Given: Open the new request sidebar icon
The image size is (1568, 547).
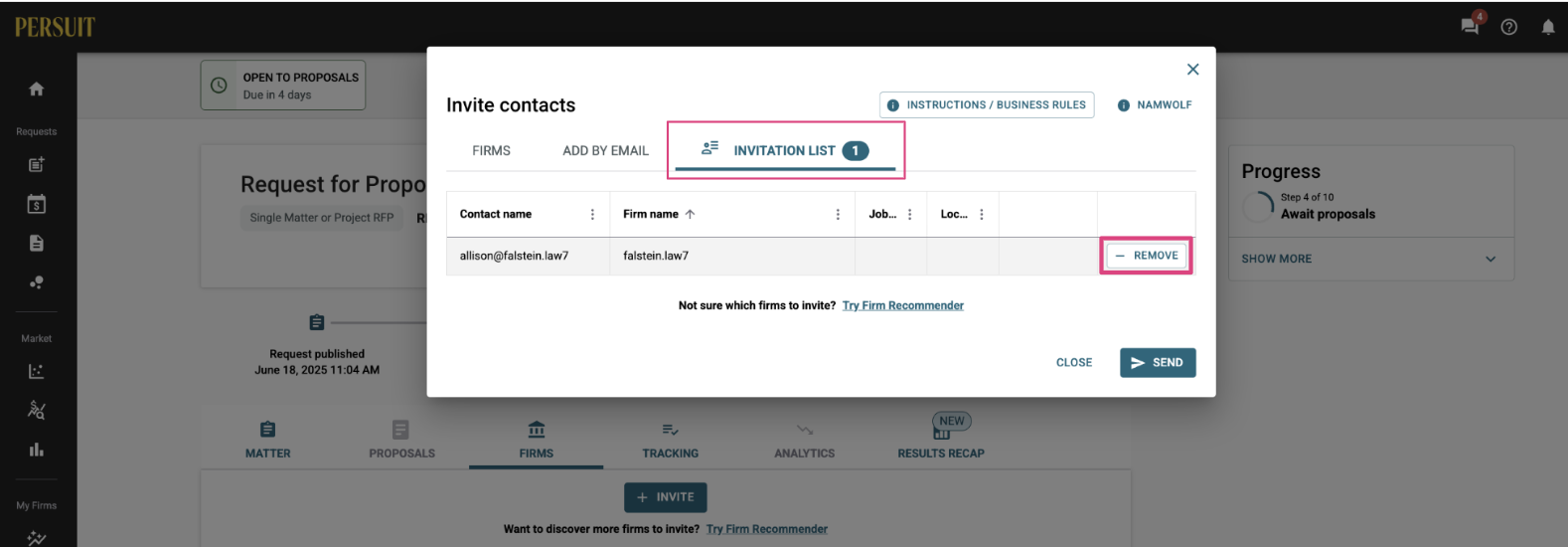Looking at the screenshot, I should point(37,165).
